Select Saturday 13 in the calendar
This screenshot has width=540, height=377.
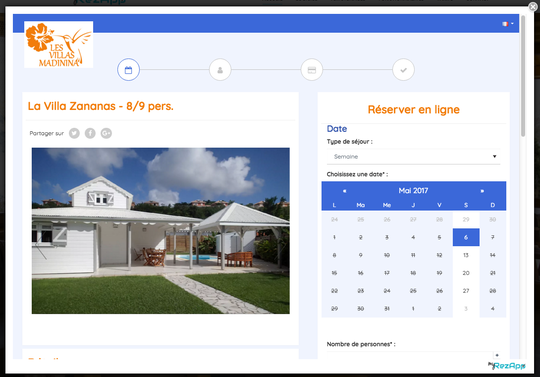click(466, 255)
